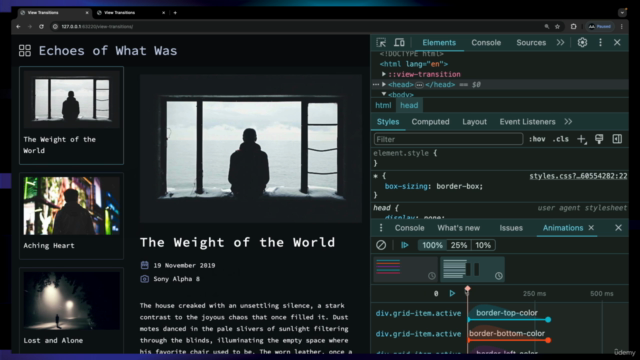Activate the inspect element picker icon
640x360 pixels.
coord(381,42)
